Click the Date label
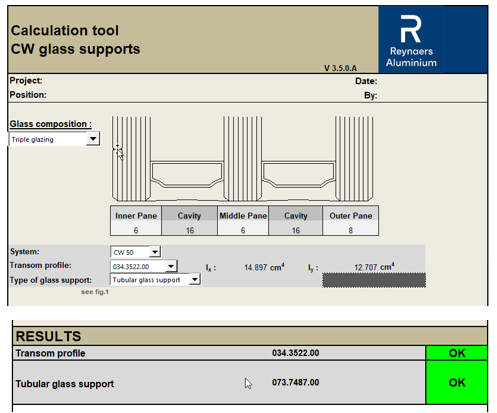Image resolution: width=497 pixels, height=413 pixels. coord(366,81)
